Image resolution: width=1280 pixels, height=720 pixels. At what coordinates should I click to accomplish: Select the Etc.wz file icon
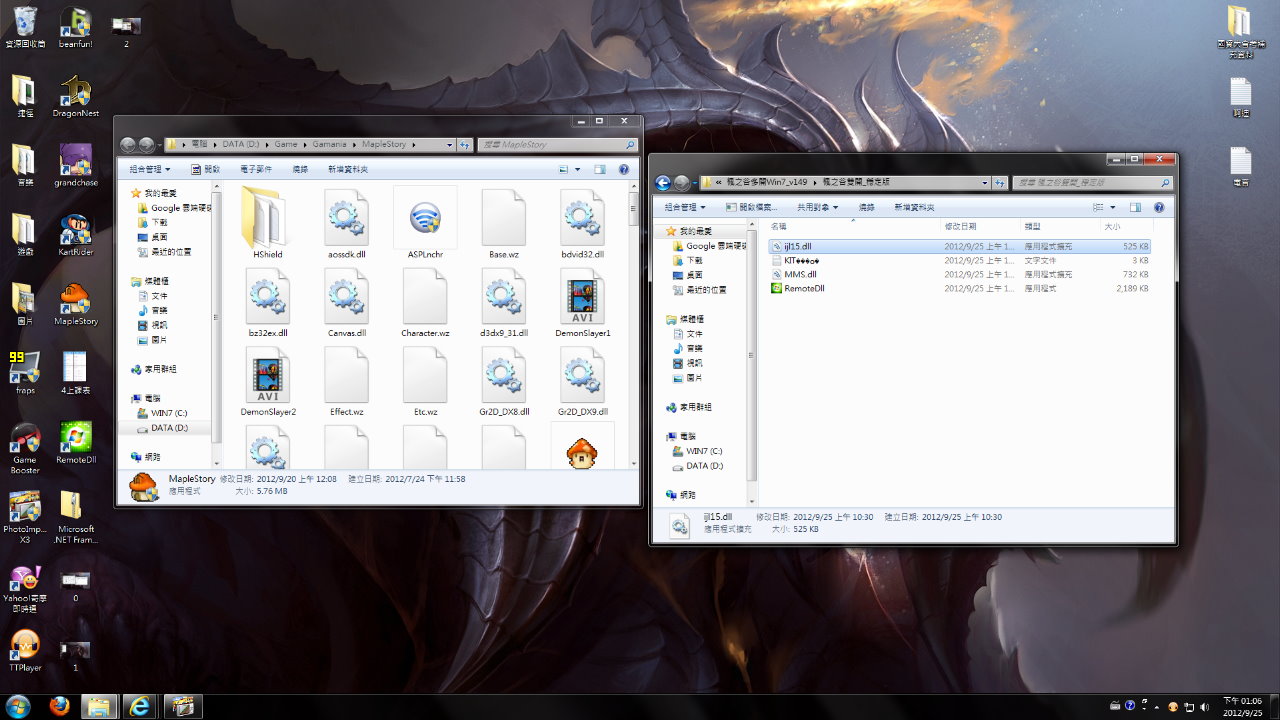[x=425, y=381]
